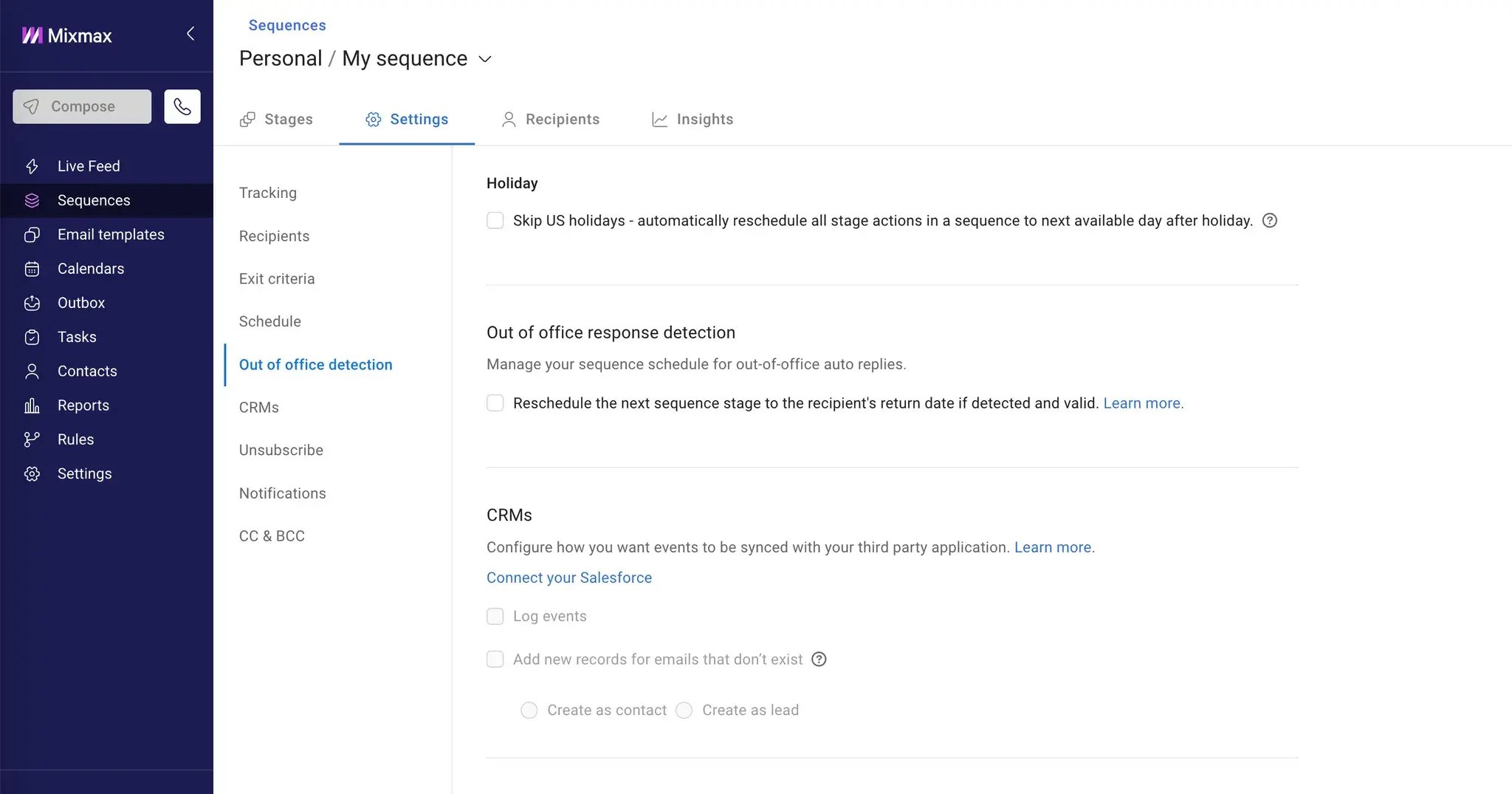
Task: Switch to the Recipients tab
Action: coord(550,119)
